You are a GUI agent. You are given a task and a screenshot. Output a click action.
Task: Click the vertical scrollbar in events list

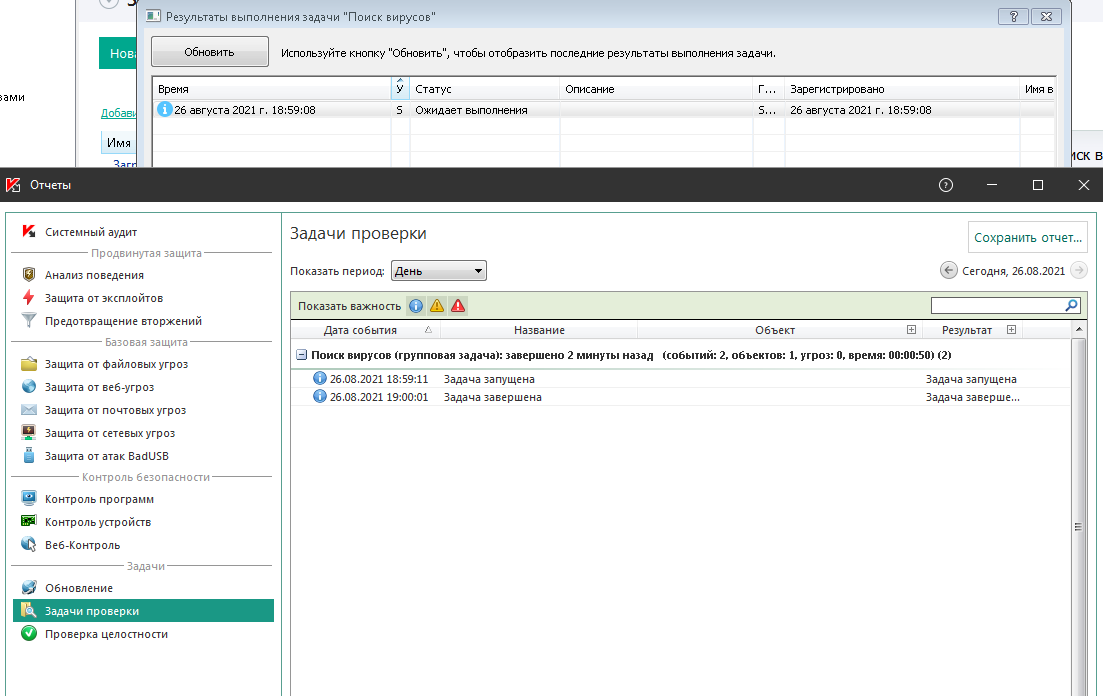pyautogui.click(x=1078, y=527)
